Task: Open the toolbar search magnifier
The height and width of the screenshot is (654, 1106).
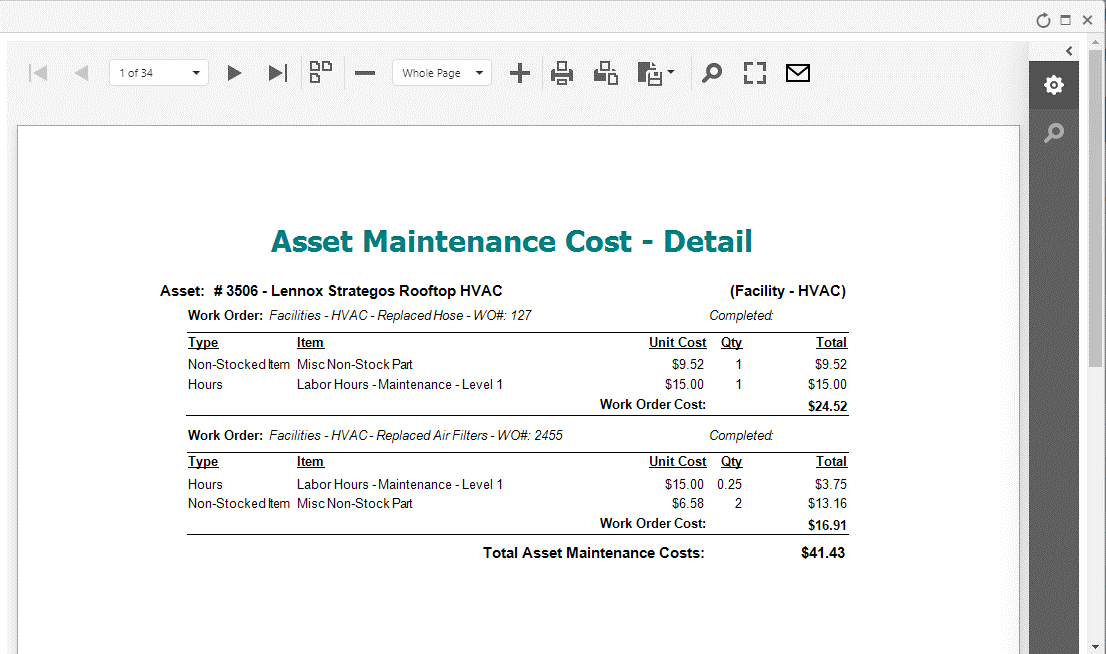Action: click(x=711, y=73)
